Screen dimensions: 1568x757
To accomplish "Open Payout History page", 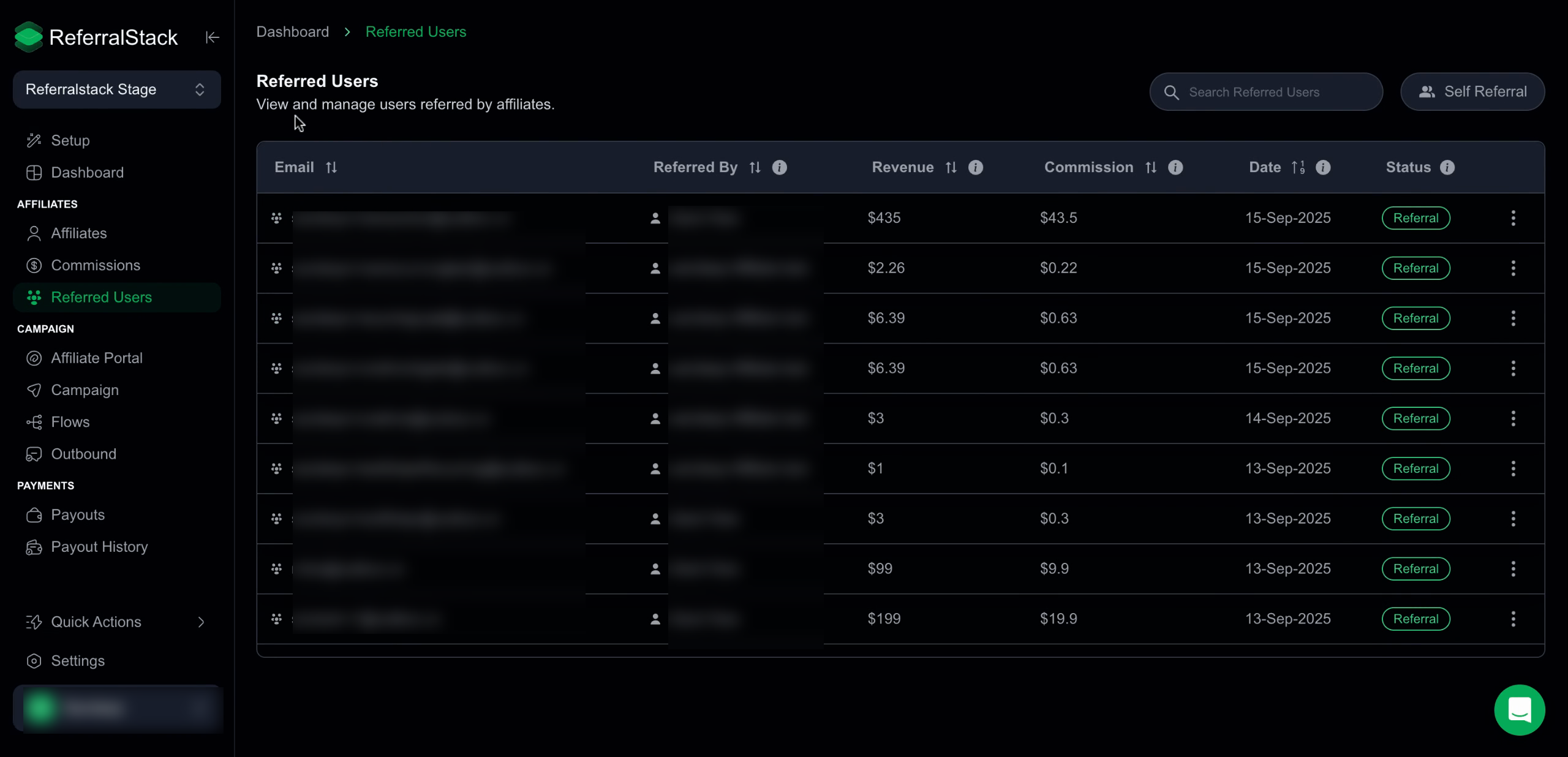I will (99, 546).
